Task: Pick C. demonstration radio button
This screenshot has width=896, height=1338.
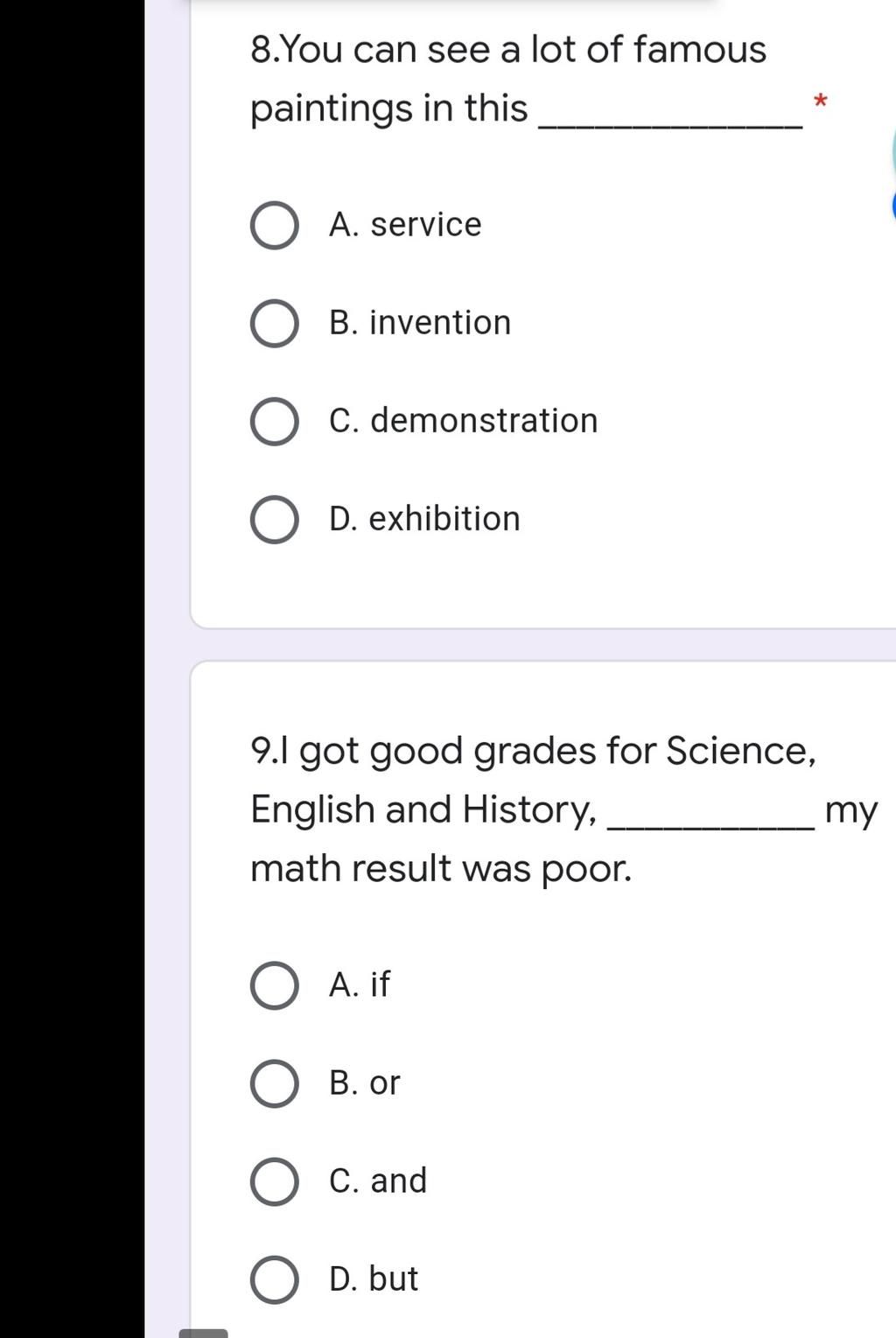Action: click(x=275, y=422)
